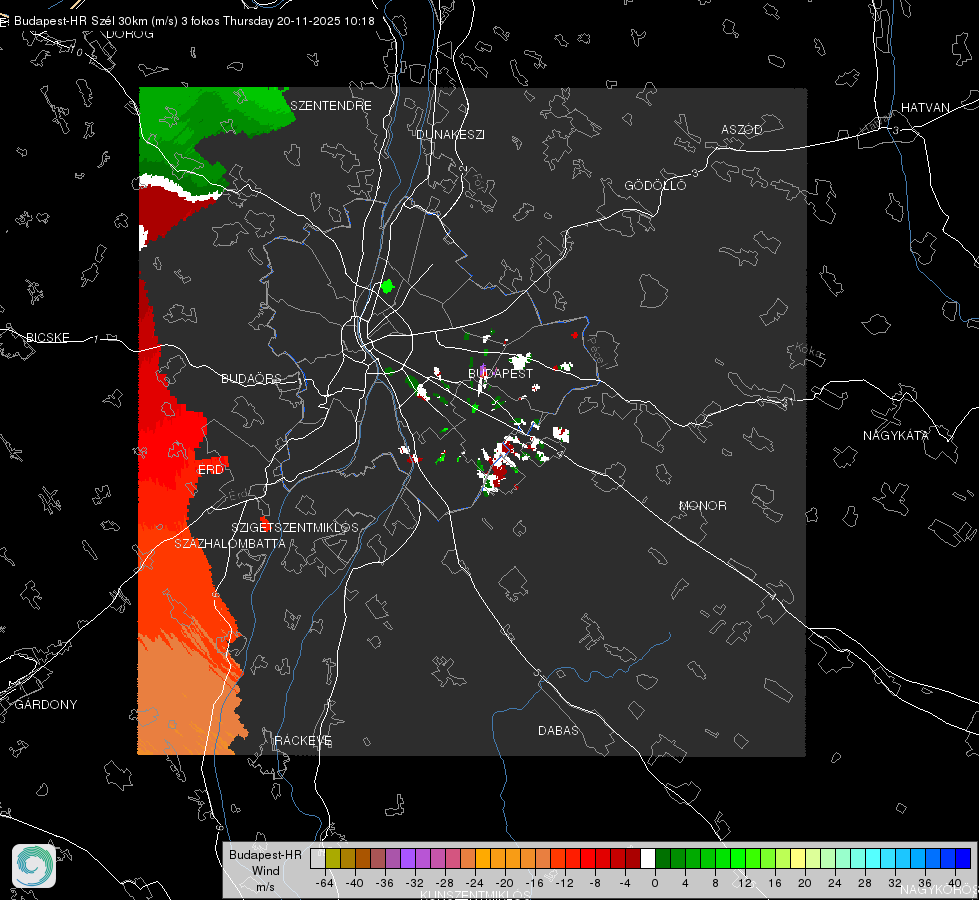Click the BUDAPEST city label
The image size is (979, 900).
pos(501,373)
